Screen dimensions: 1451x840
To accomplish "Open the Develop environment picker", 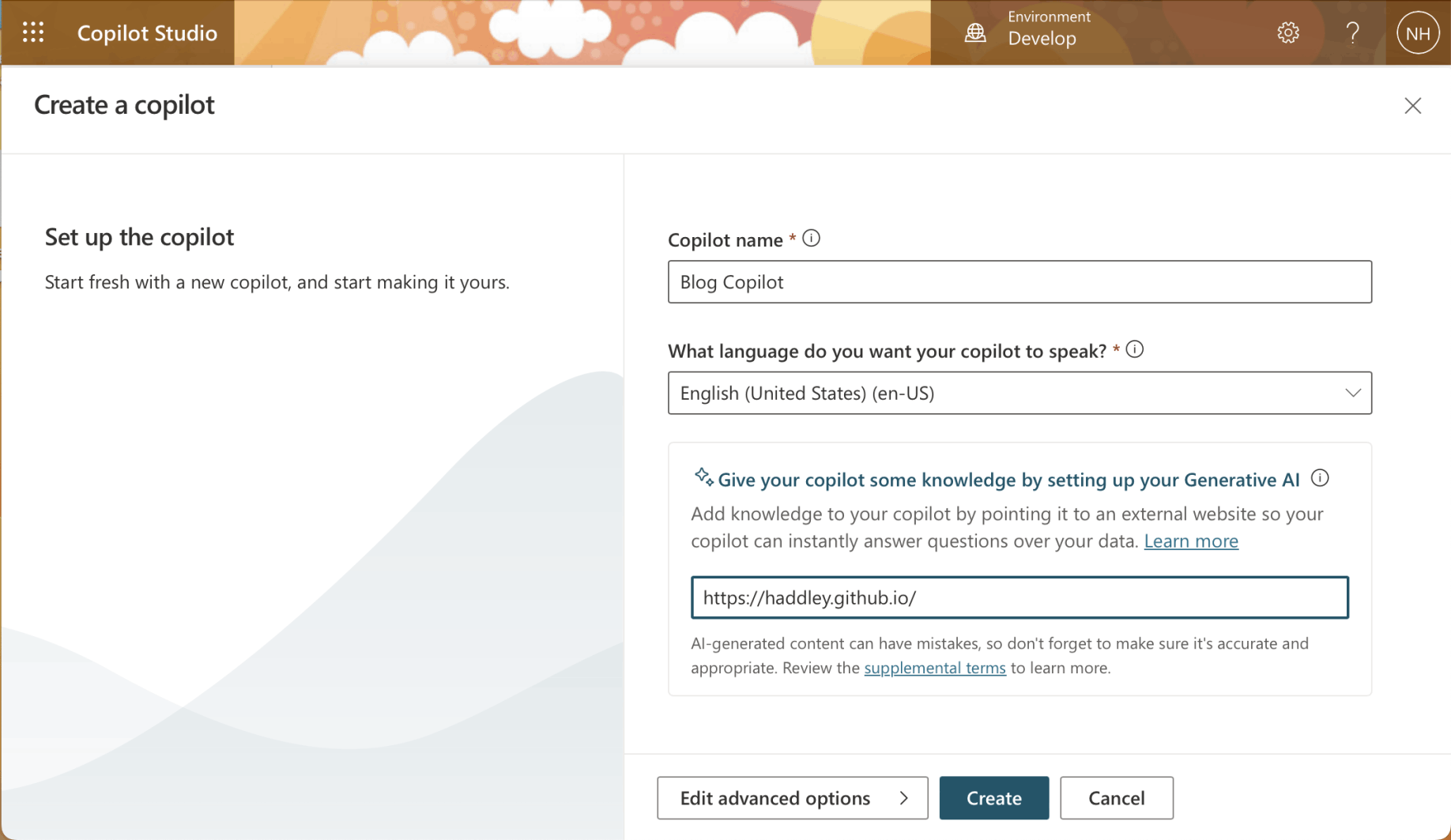I will click(x=1042, y=38).
